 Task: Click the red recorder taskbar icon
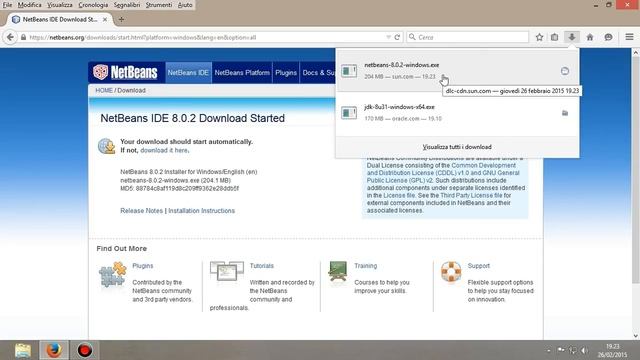pos(84,350)
